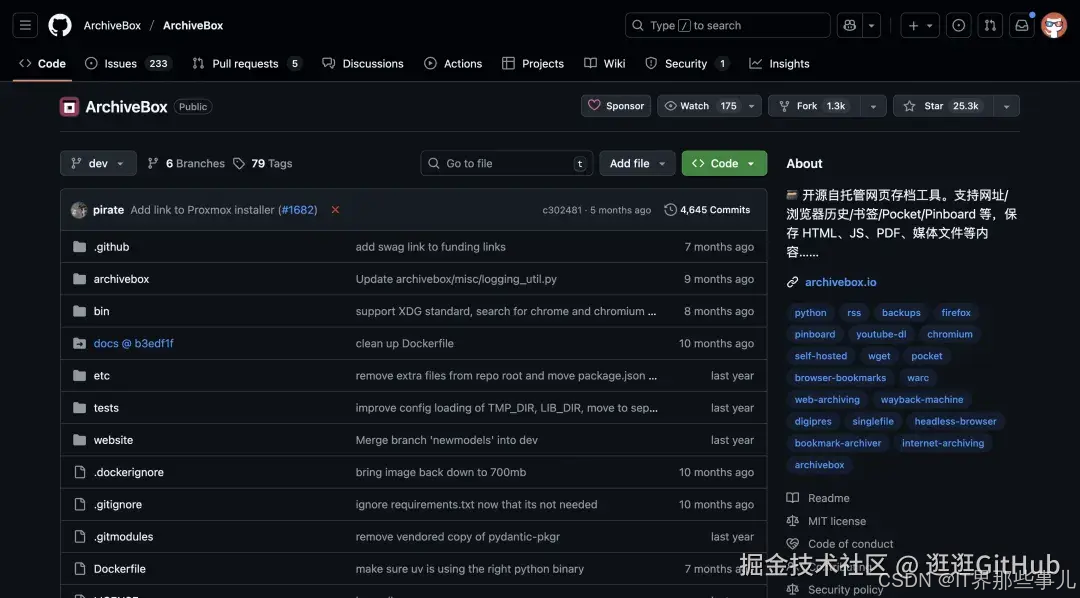1080x598 pixels.
Task: Open the Readme link in About
Action: coord(829,498)
